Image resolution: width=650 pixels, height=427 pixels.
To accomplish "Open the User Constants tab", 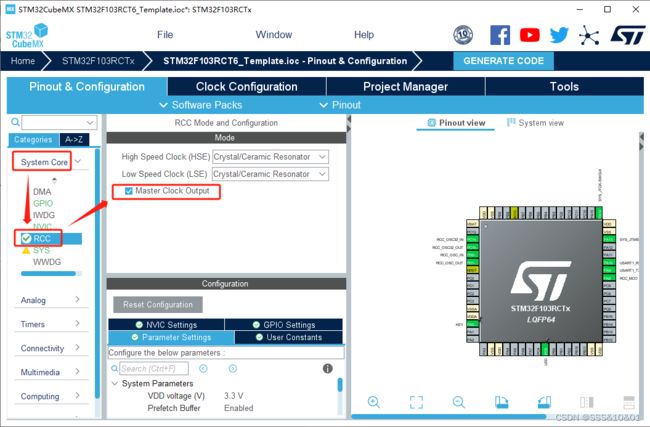I will (x=289, y=337).
